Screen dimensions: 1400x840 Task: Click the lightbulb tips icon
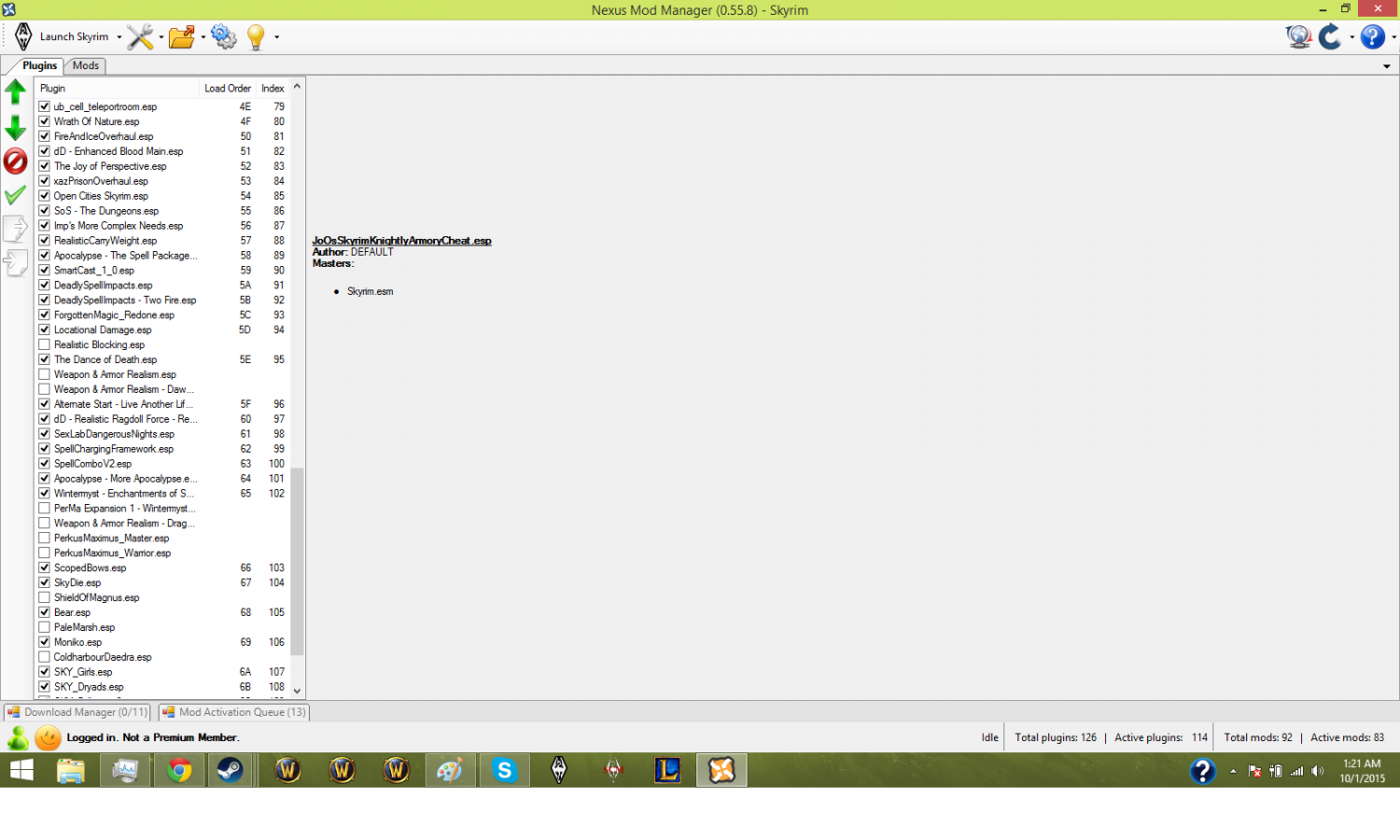256,37
